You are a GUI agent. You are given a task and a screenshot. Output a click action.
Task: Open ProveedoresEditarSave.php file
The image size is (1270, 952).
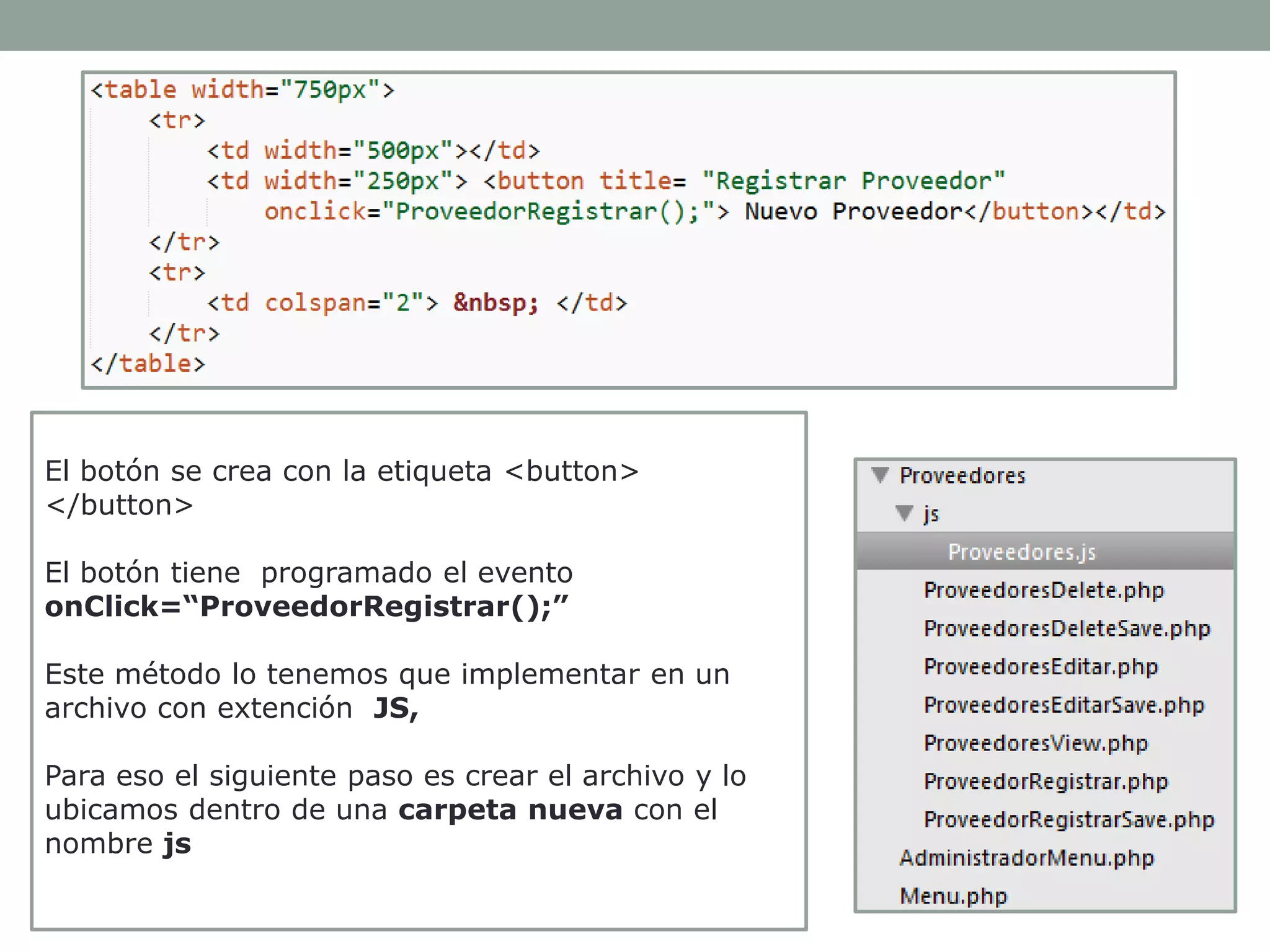pyautogui.click(x=1064, y=705)
